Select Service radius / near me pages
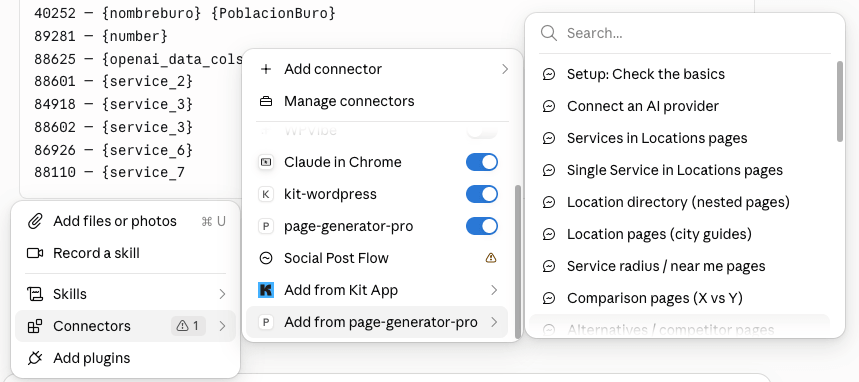Viewport: 859px width, 382px height. [679, 266]
